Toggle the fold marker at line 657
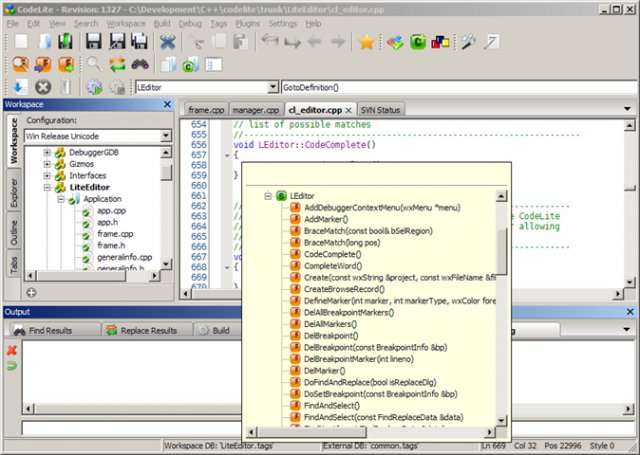Viewport: 640px width, 455px height. click(x=227, y=155)
